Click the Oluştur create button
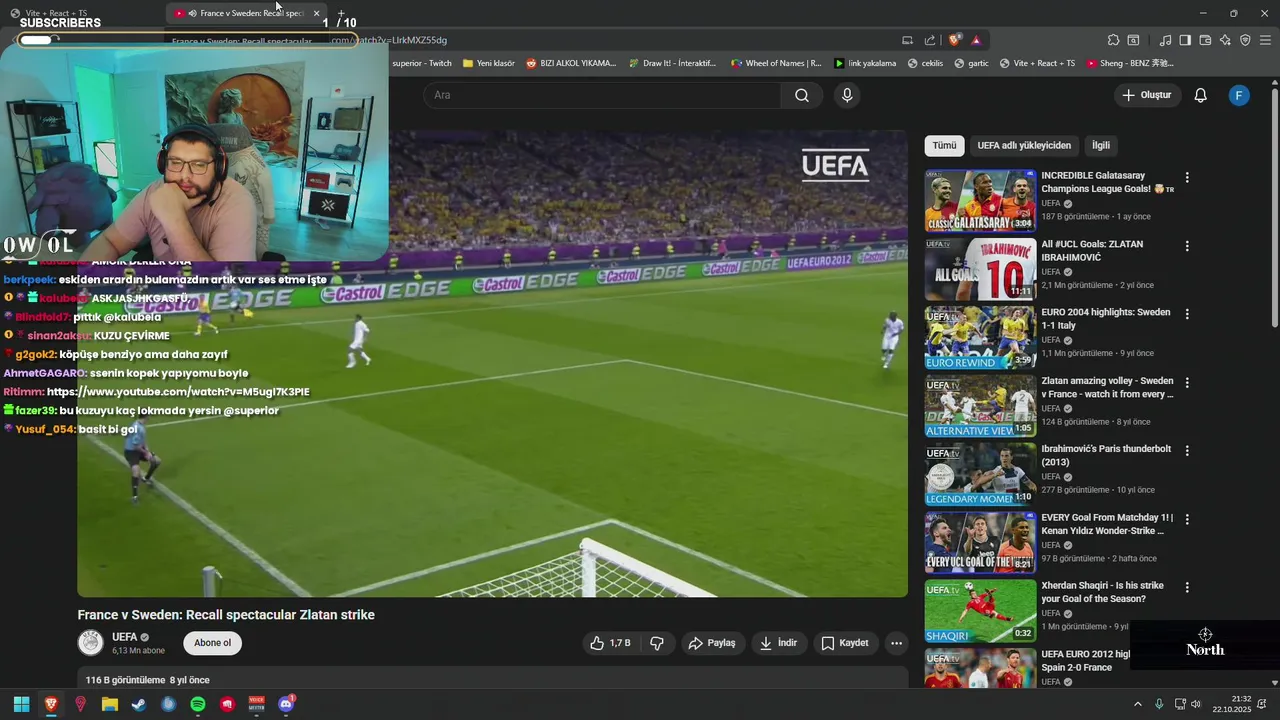This screenshot has height=720, width=1280. pyautogui.click(x=1148, y=95)
